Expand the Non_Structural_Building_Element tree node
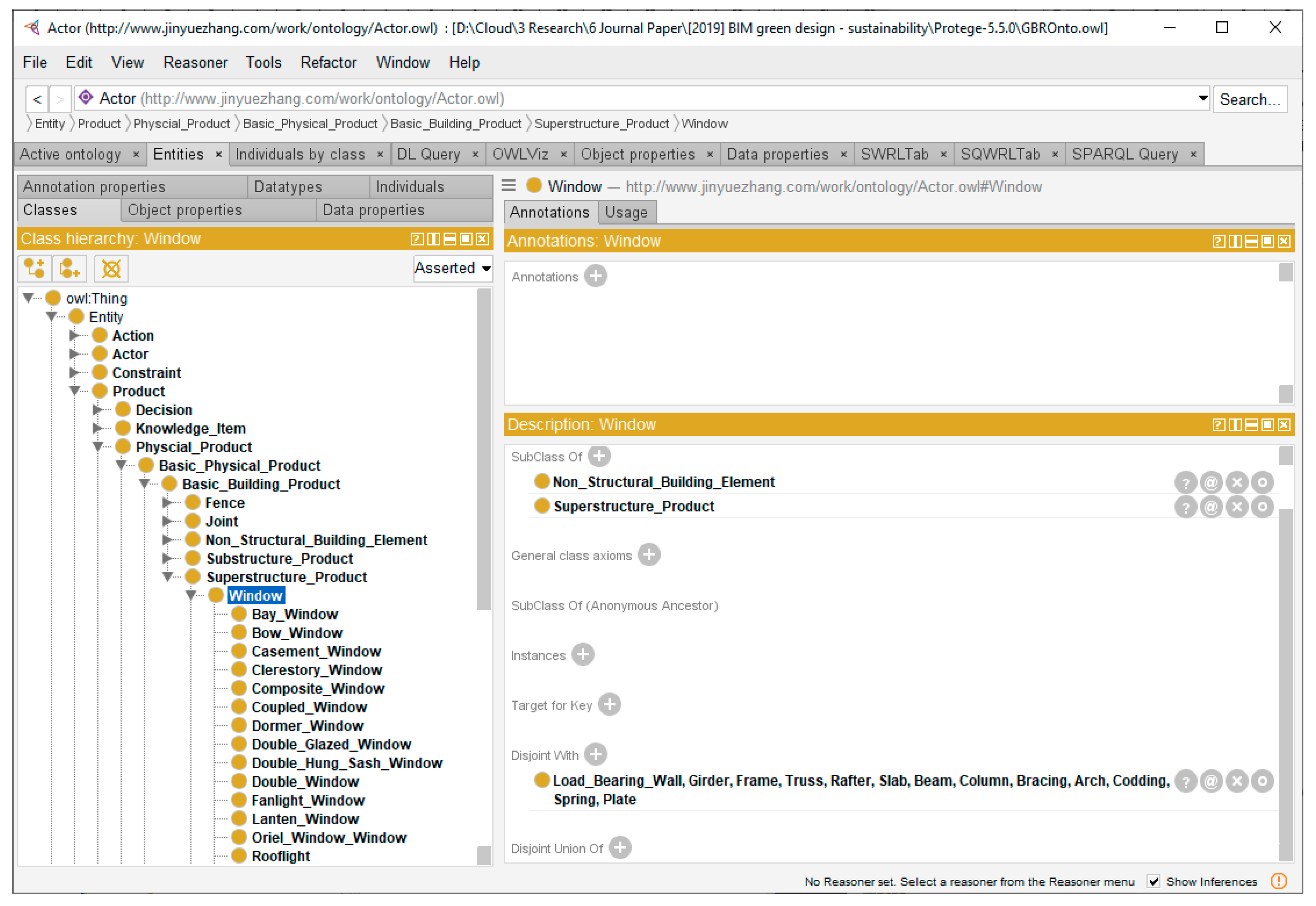The image size is (1316, 906). click(167, 540)
